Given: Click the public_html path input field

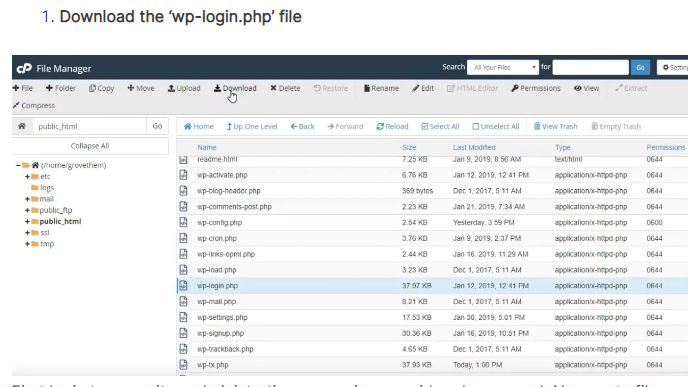Looking at the screenshot, I should click(90, 126).
